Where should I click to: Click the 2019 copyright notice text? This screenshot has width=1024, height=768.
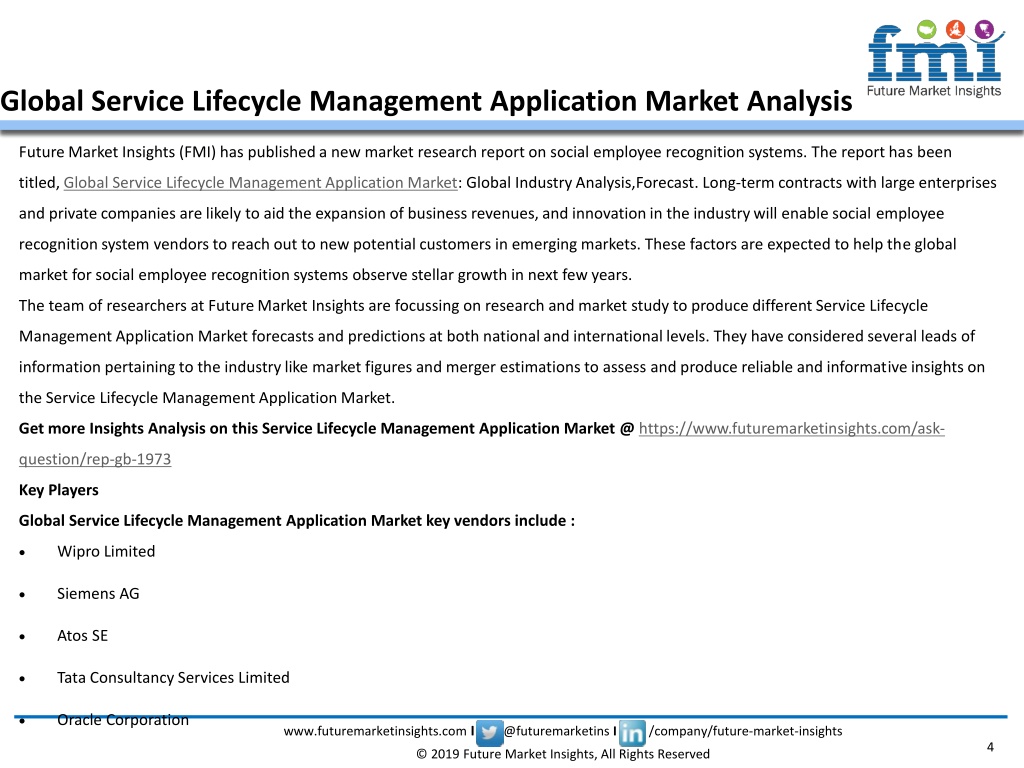coord(563,754)
